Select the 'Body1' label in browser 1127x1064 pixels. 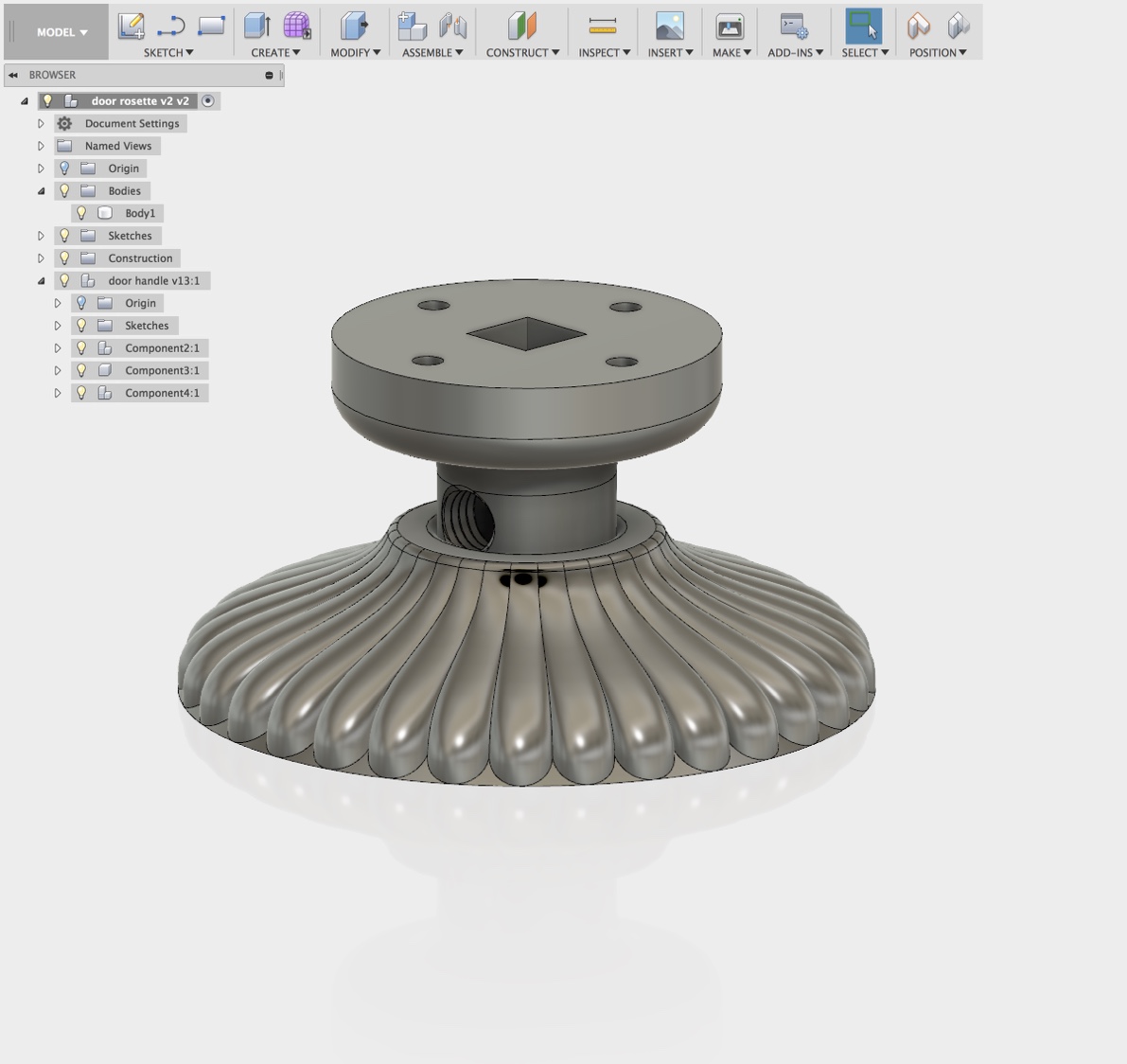140,214
